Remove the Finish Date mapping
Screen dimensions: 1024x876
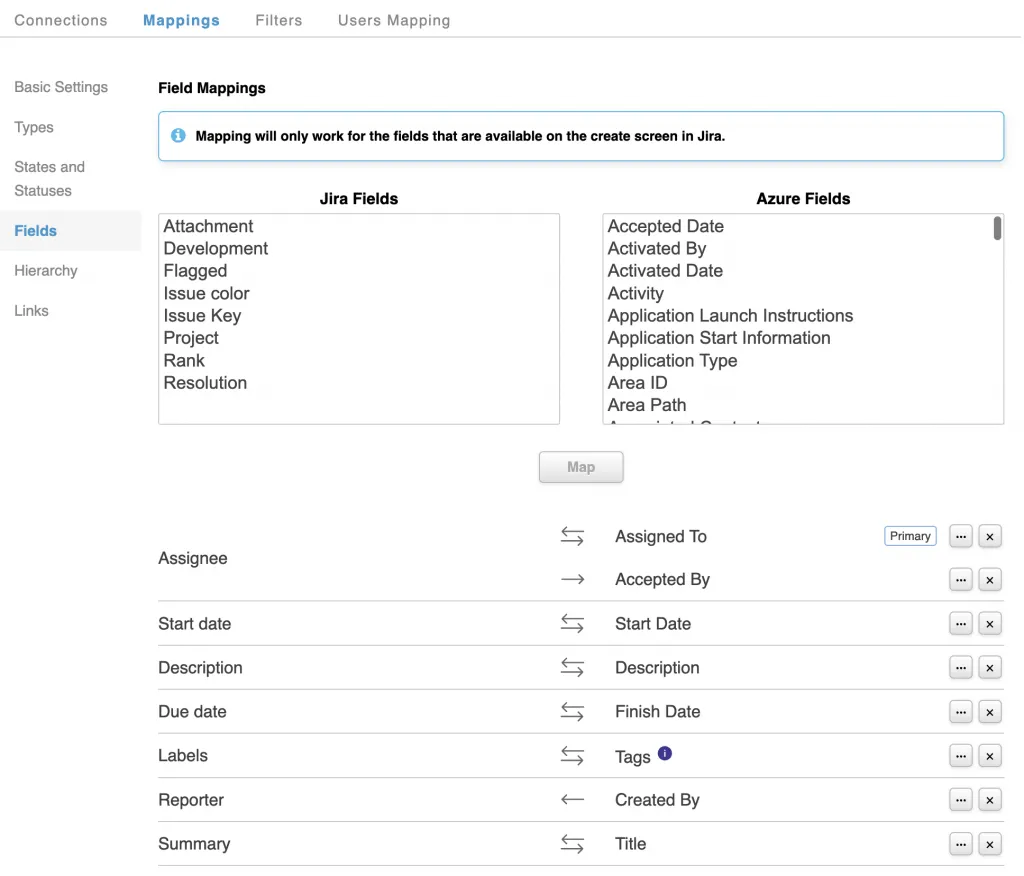click(989, 712)
